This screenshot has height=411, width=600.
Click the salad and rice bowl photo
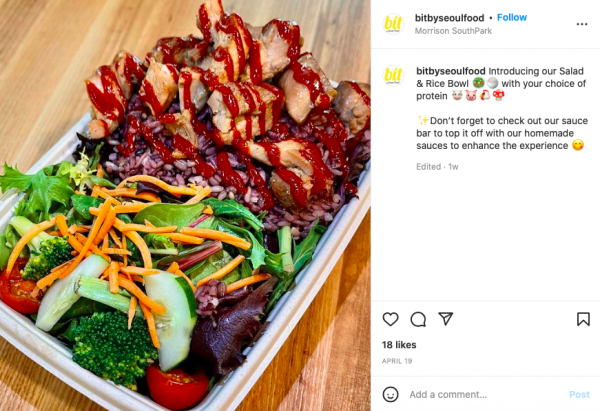coord(185,206)
